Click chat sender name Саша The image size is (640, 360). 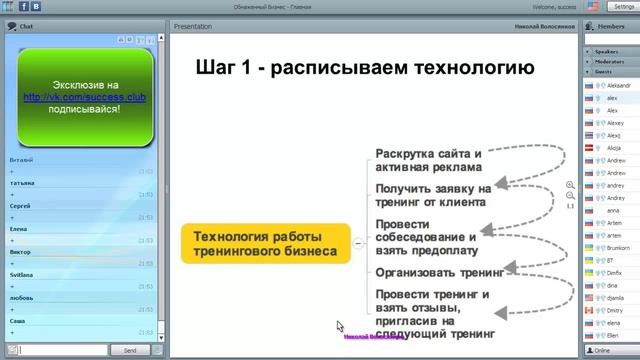click(17, 321)
